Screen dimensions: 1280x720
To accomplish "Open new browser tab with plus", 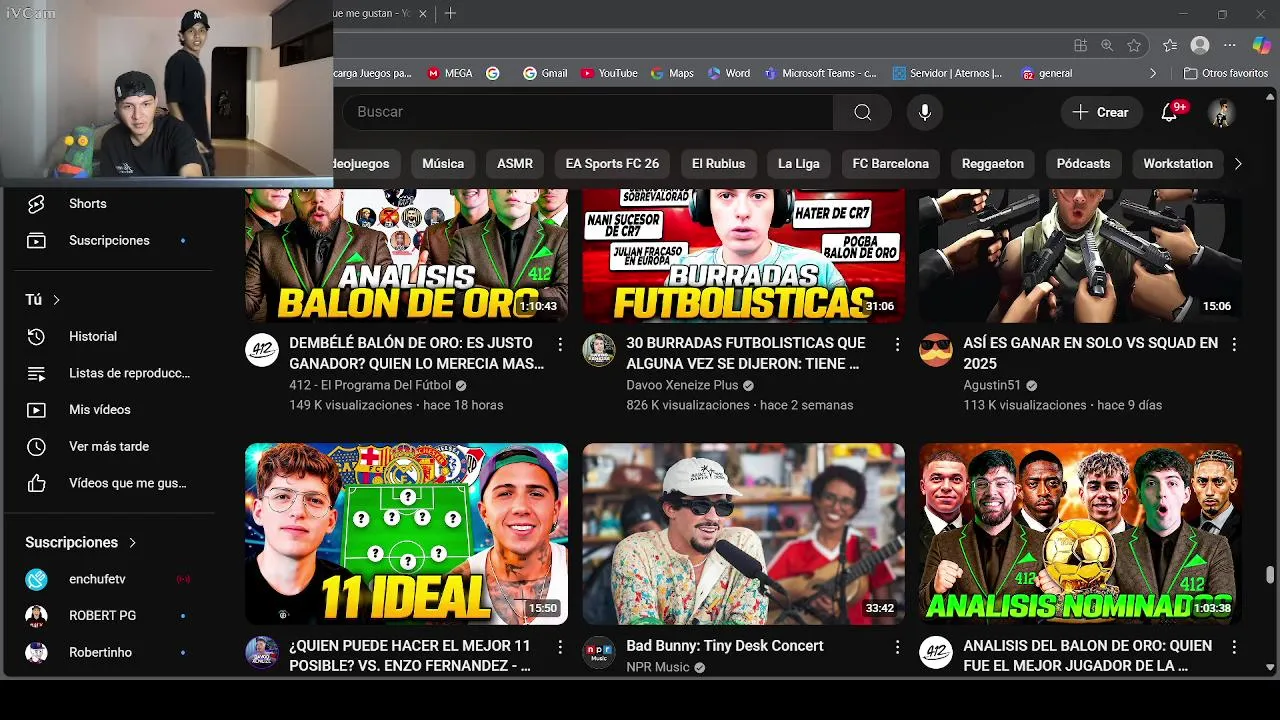I will (451, 13).
